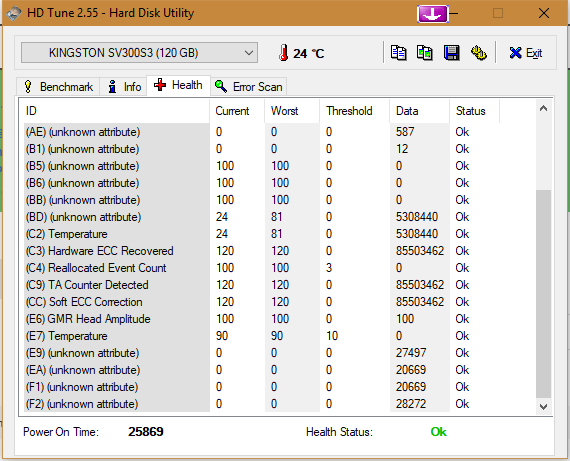Select the (B6) unknown attribute row
This screenshot has height=461, width=570.
point(262,183)
